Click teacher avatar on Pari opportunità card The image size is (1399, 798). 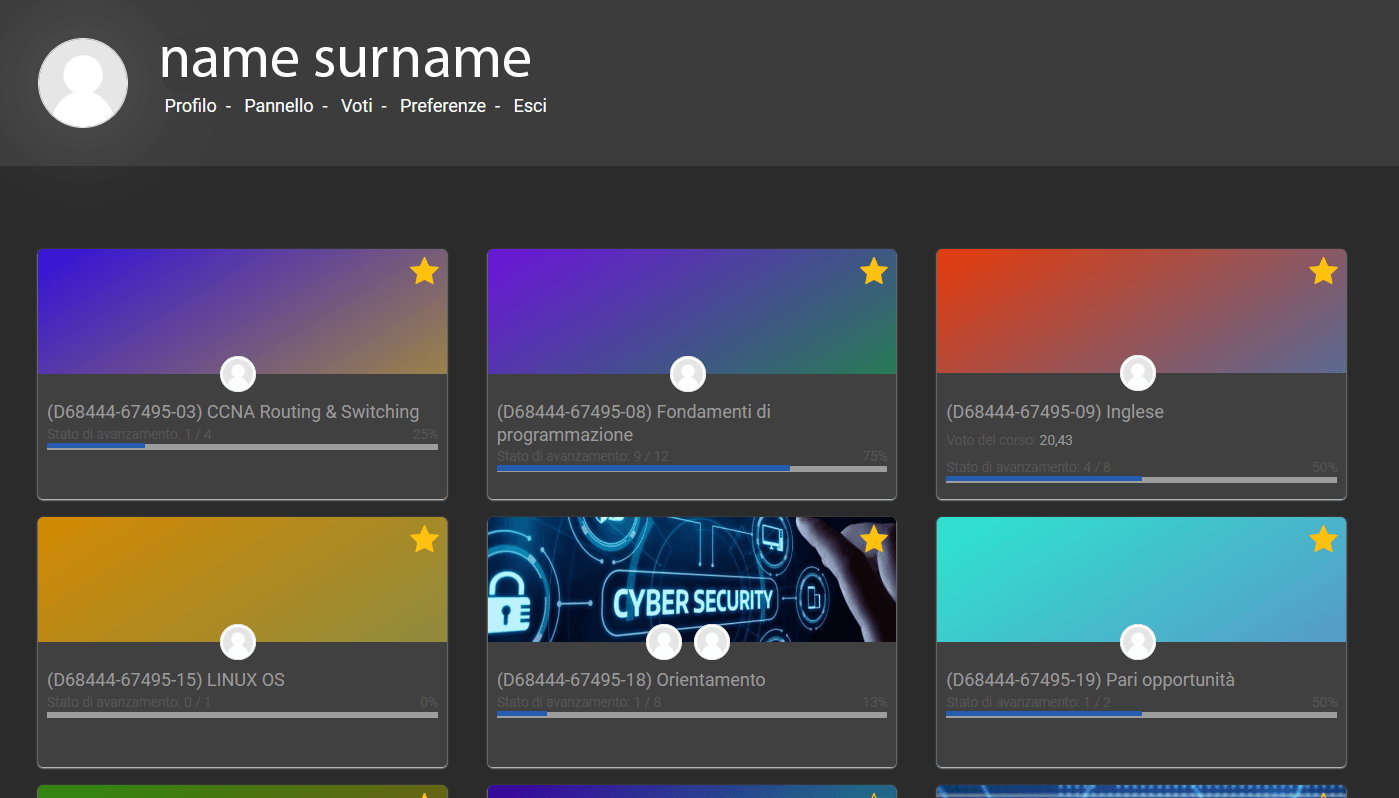point(1138,642)
